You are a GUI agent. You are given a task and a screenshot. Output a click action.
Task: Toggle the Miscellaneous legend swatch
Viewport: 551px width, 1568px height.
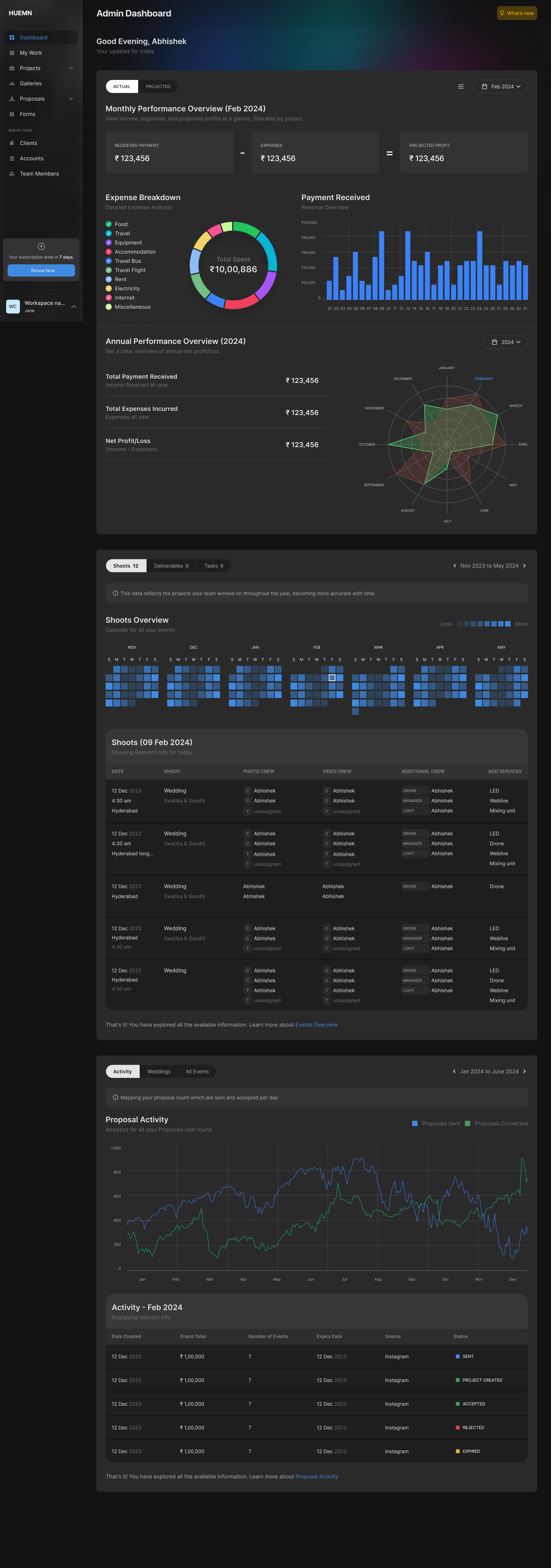pos(109,307)
